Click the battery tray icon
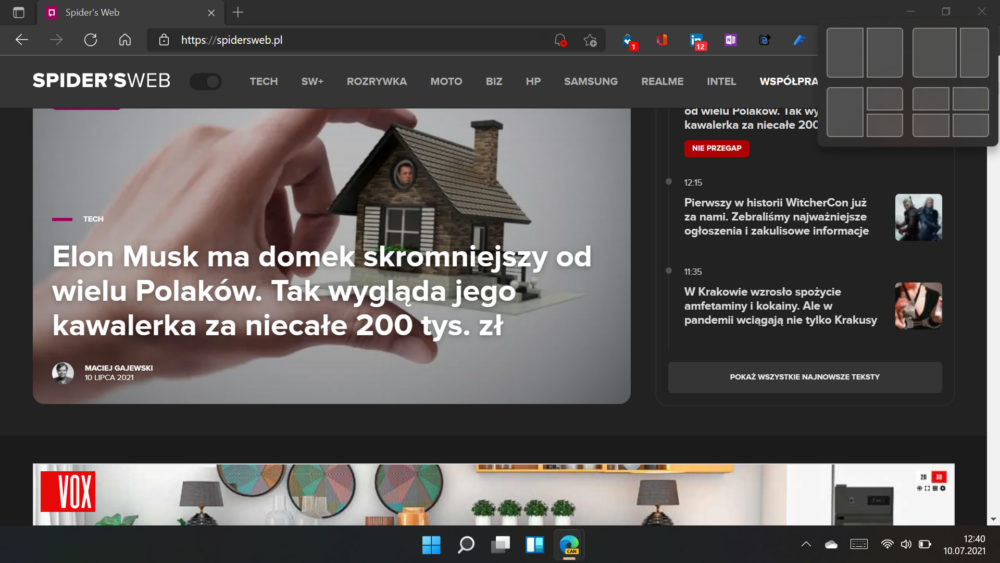This screenshot has width=1000, height=563. click(925, 545)
